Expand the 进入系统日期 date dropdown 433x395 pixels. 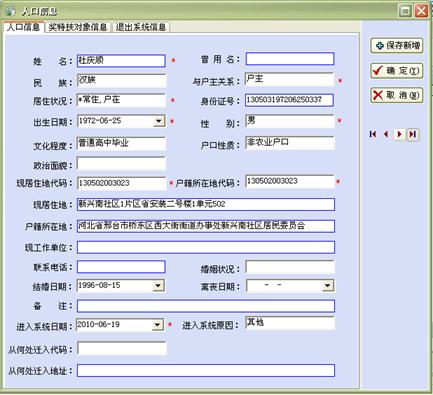point(157,325)
